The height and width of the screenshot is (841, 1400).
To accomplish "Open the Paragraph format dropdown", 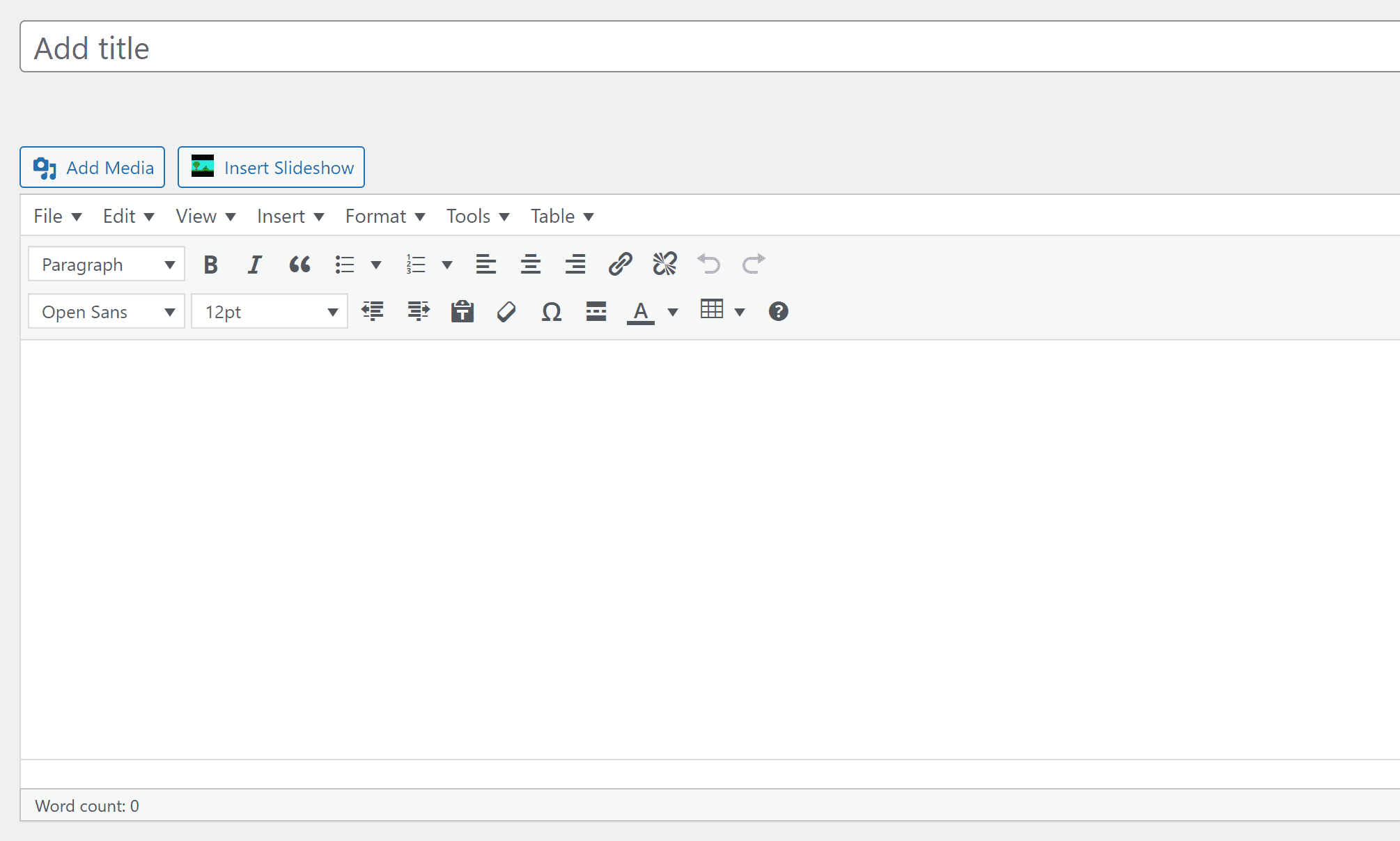I will coord(107,265).
